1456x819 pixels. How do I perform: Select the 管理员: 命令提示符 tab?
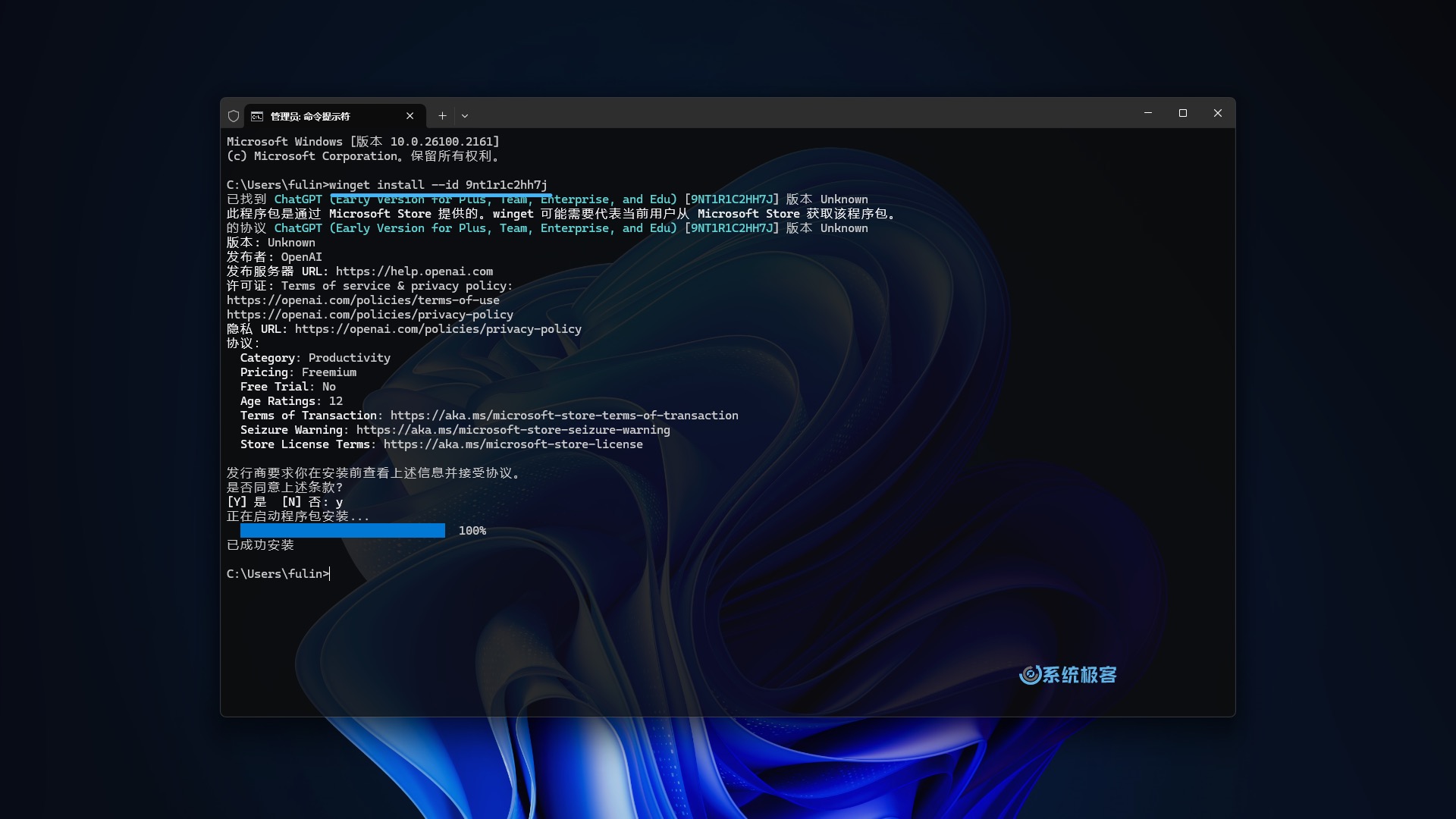point(334,116)
